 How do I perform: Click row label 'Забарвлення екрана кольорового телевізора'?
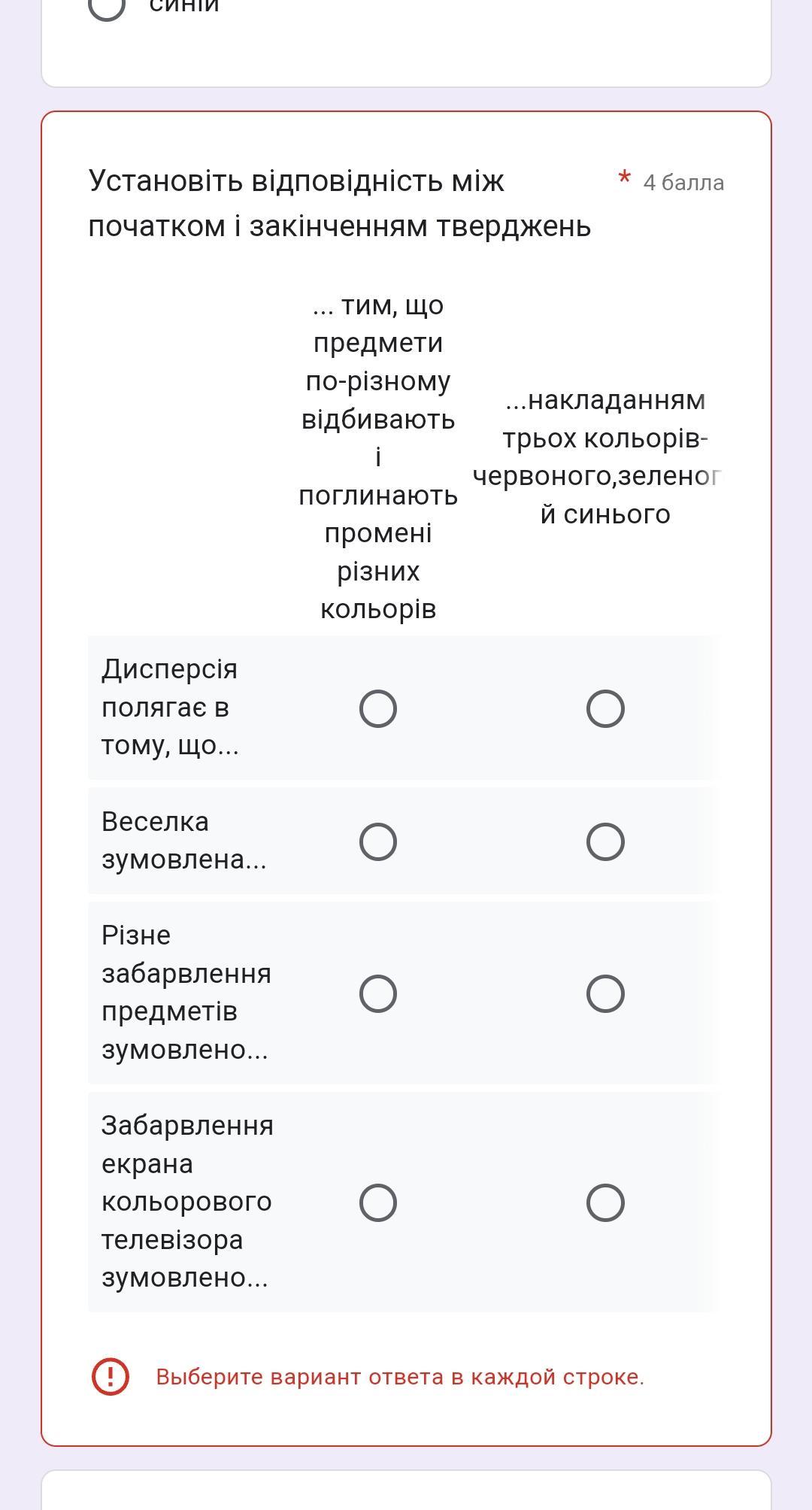point(187,1201)
